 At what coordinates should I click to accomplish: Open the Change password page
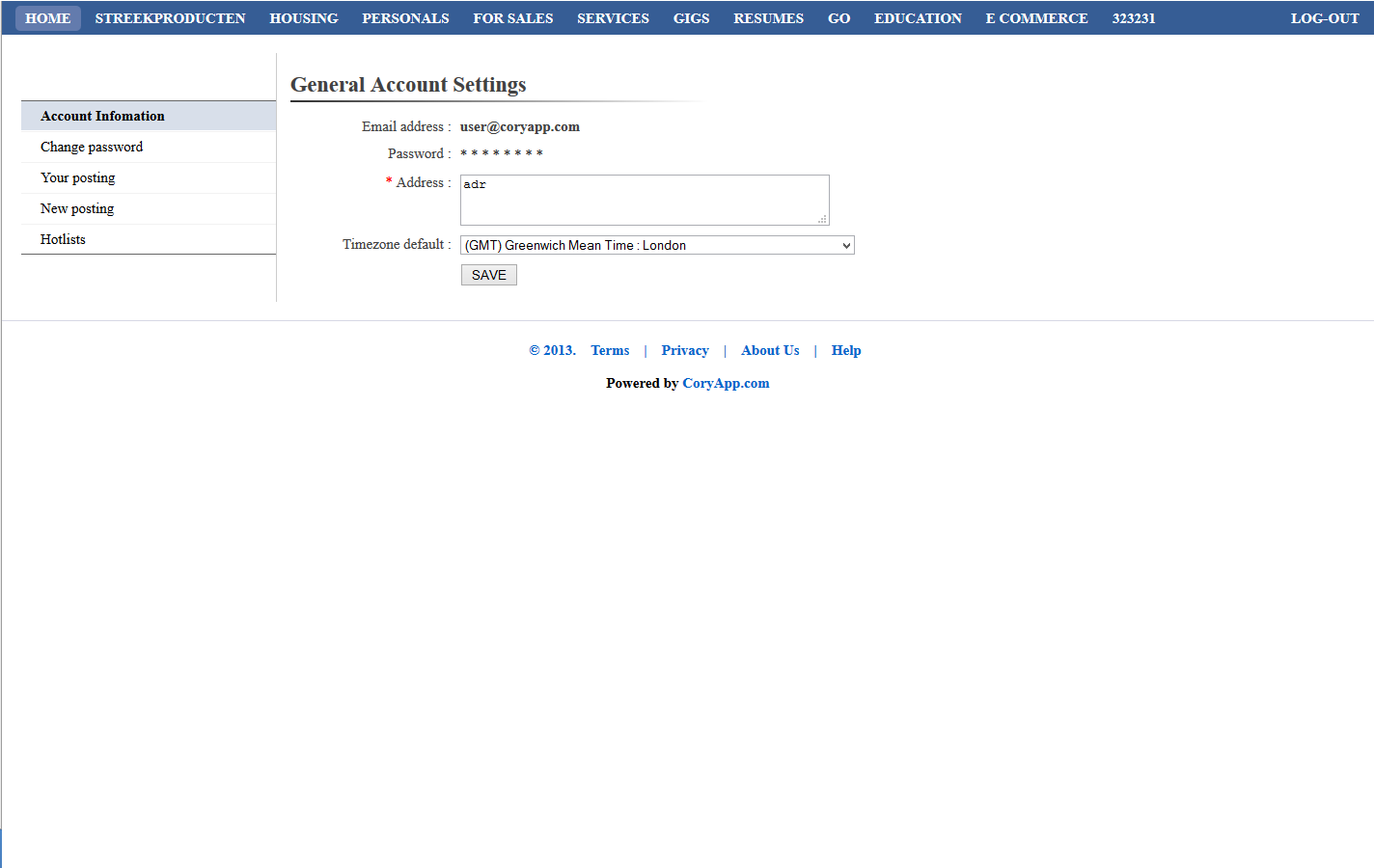(91, 146)
